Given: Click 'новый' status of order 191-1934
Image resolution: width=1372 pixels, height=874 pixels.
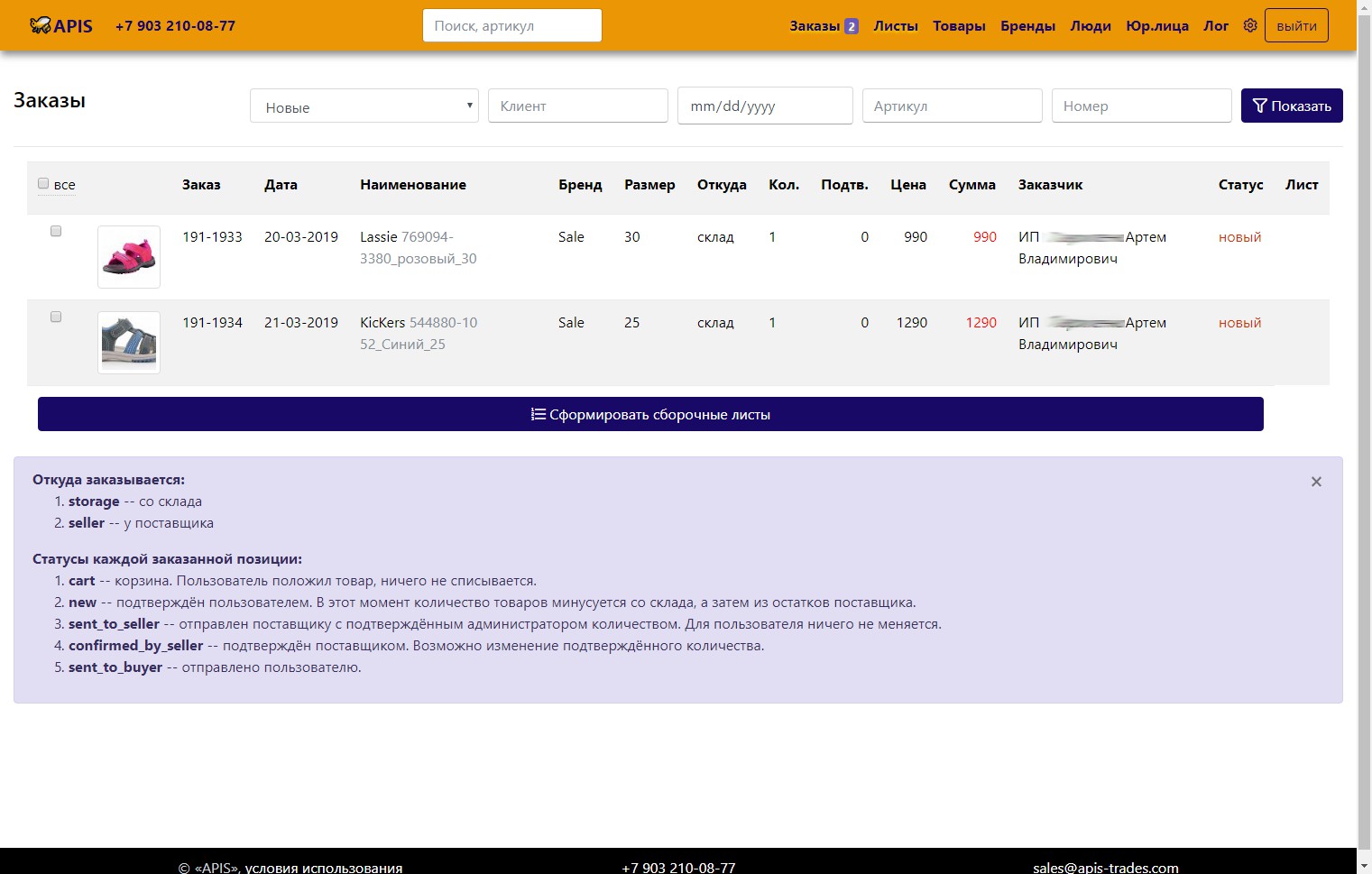Looking at the screenshot, I should tap(1239, 323).
